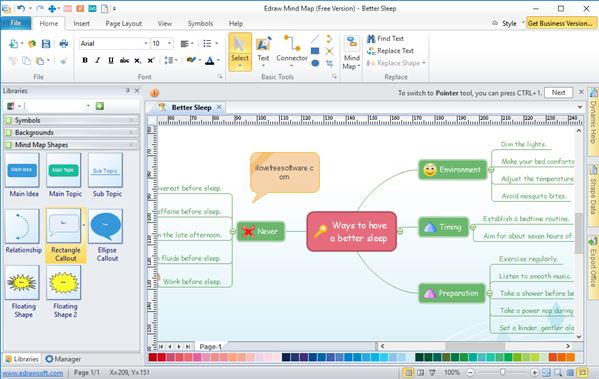599x379 pixels.
Task: Open the Arial font name dropdown
Action: point(146,44)
